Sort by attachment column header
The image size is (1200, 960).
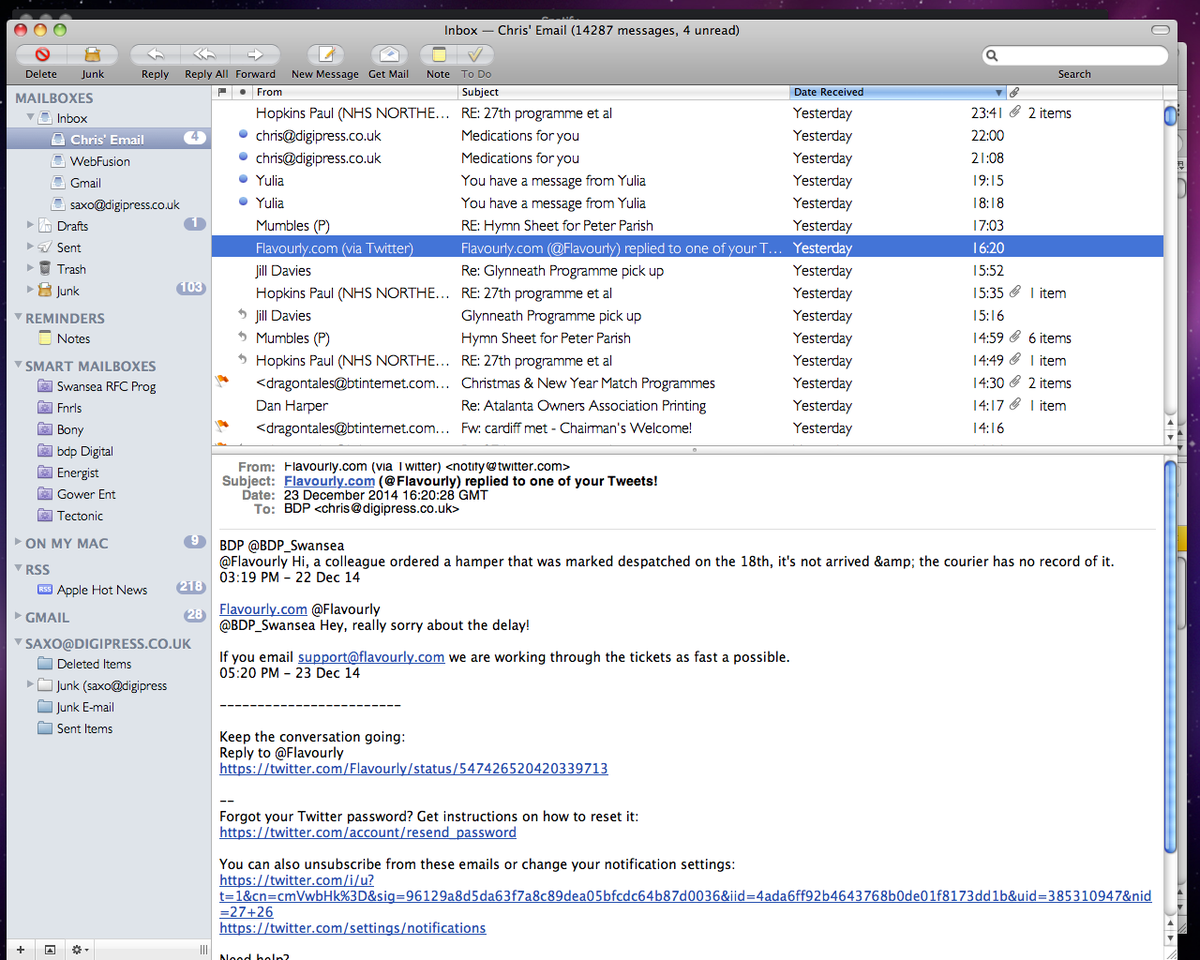coord(1014,92)
